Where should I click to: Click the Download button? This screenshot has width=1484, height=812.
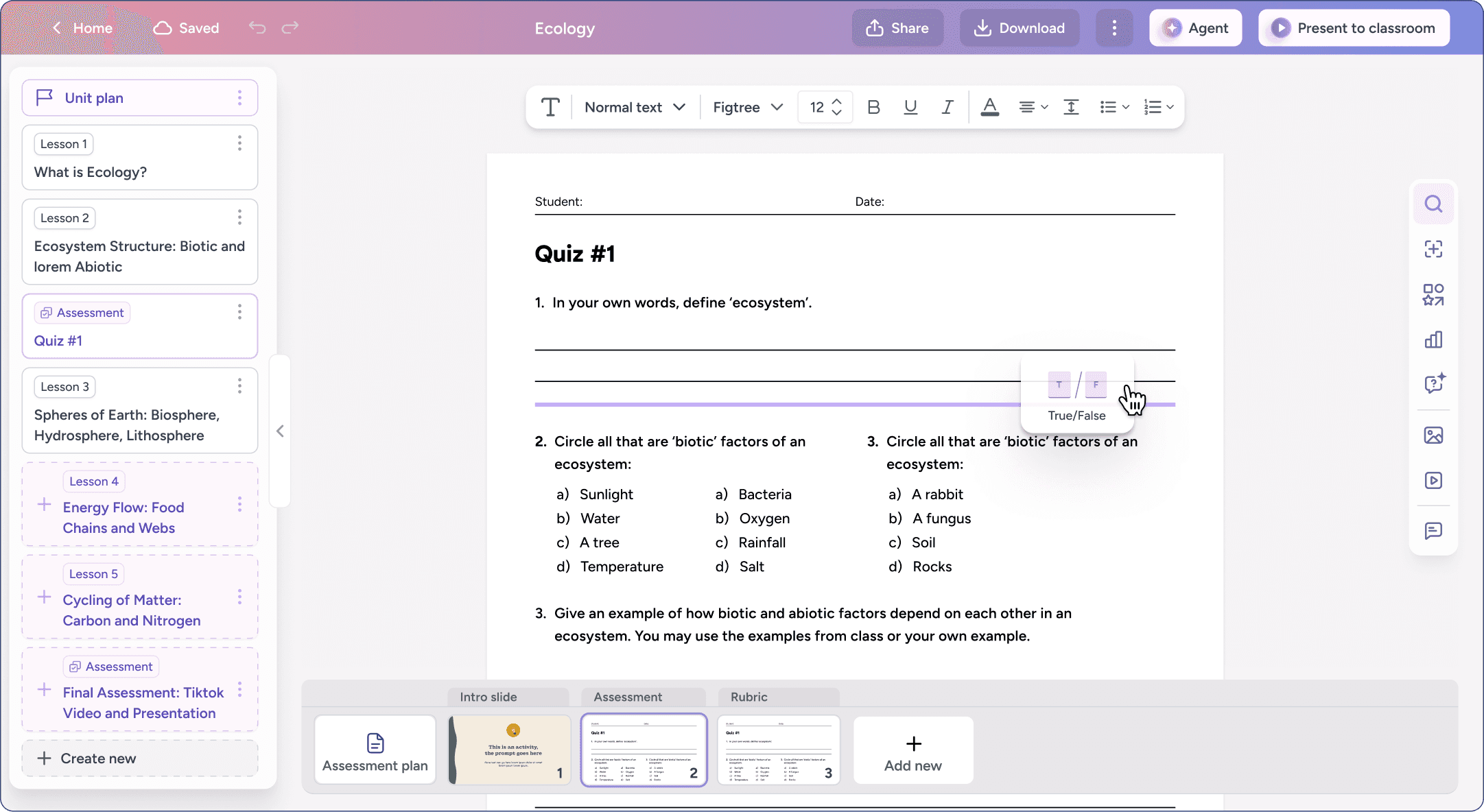(x=1019, y=28)
